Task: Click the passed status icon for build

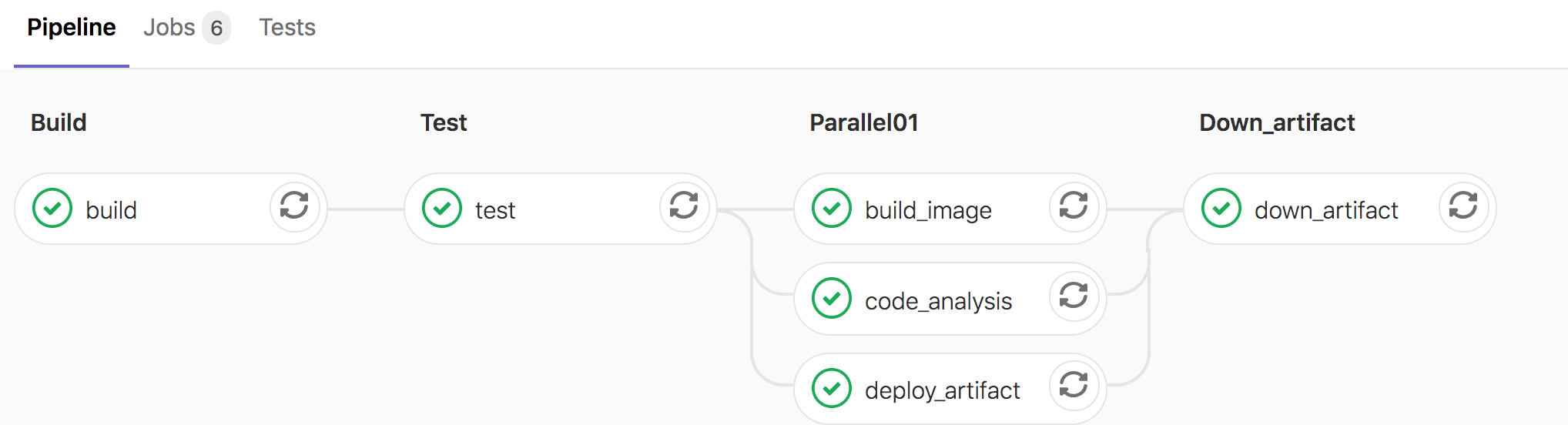Action: (52, 209)
